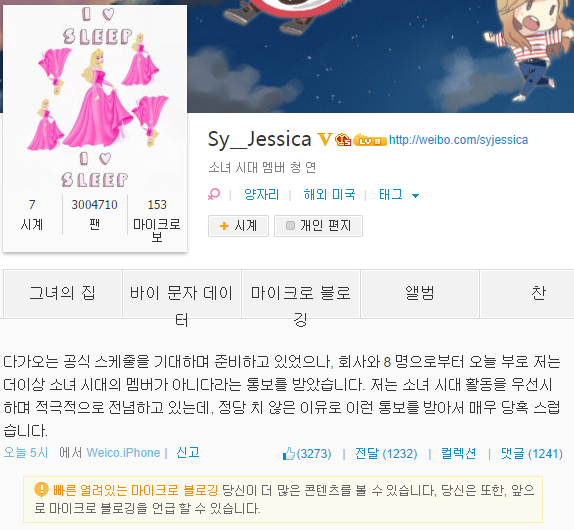Open the 그녀의 집 tab
The height and width of the screenshot is (530, 574).
click(63, 294)
